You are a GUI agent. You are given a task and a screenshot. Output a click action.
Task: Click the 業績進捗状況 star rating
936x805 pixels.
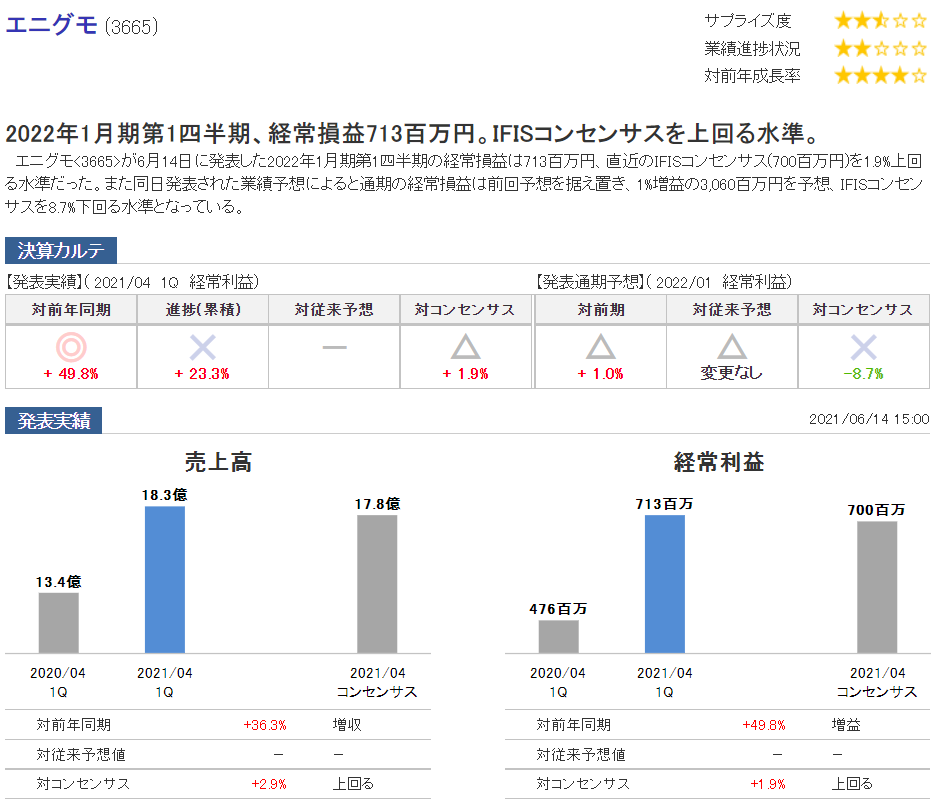[x=880, y=48]
